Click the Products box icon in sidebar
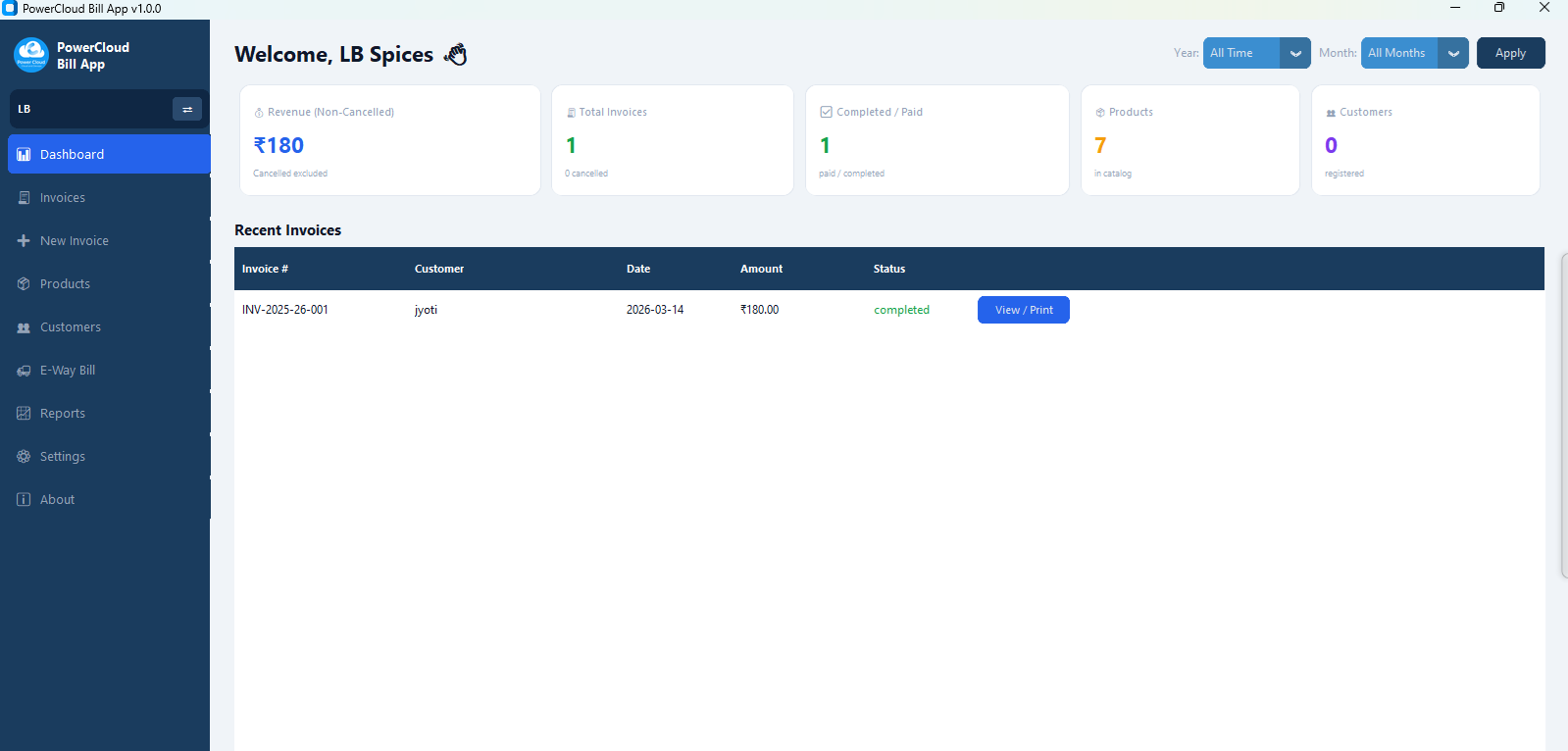The width and height of the screenshot is (1568, 751). pyautogui.click(x=24, y=284)
